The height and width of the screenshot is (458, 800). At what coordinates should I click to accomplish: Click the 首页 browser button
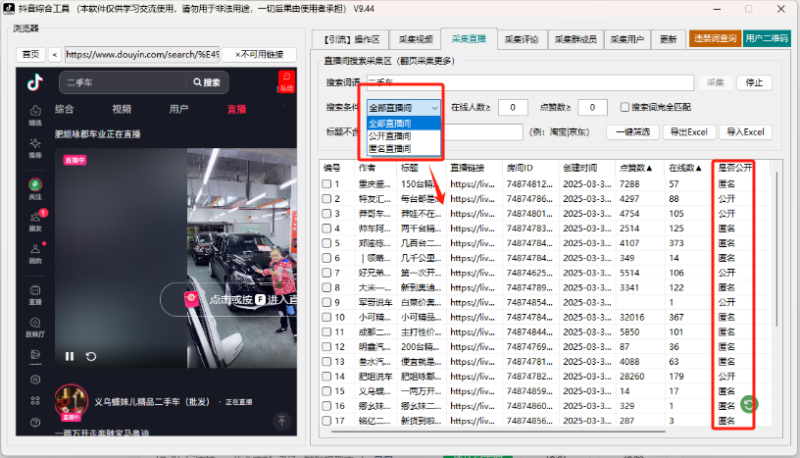(31, 55)
